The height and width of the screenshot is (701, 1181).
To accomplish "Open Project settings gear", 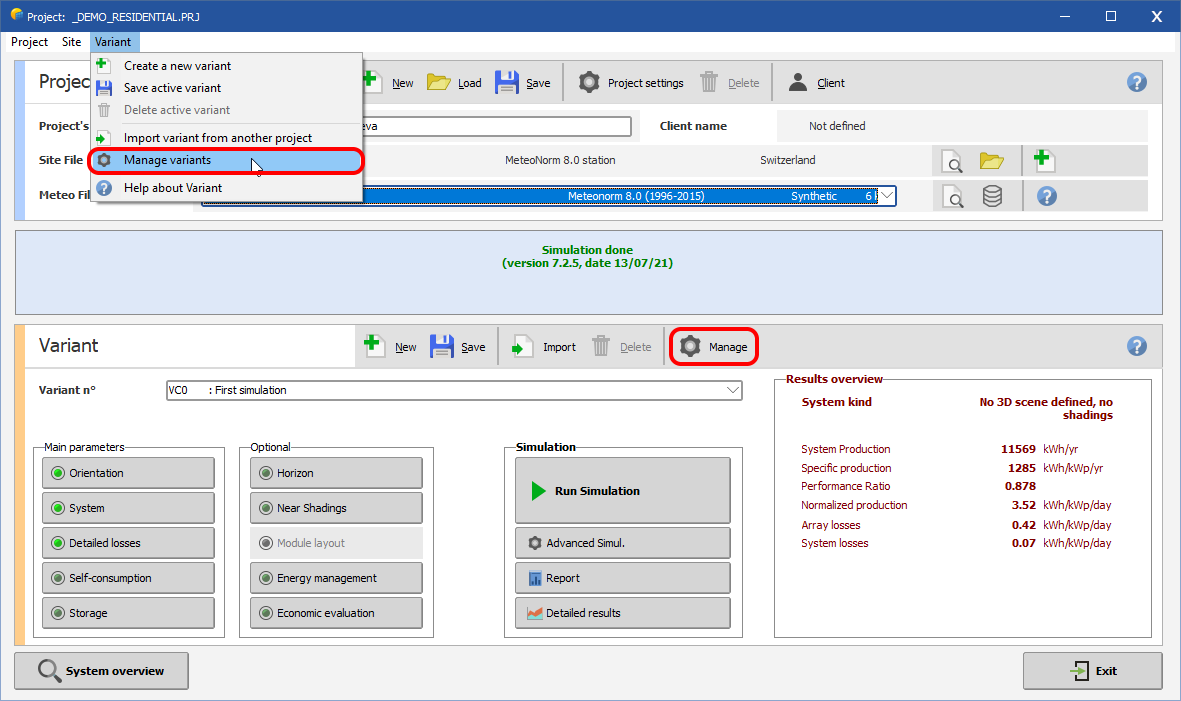I will [589, 82].
